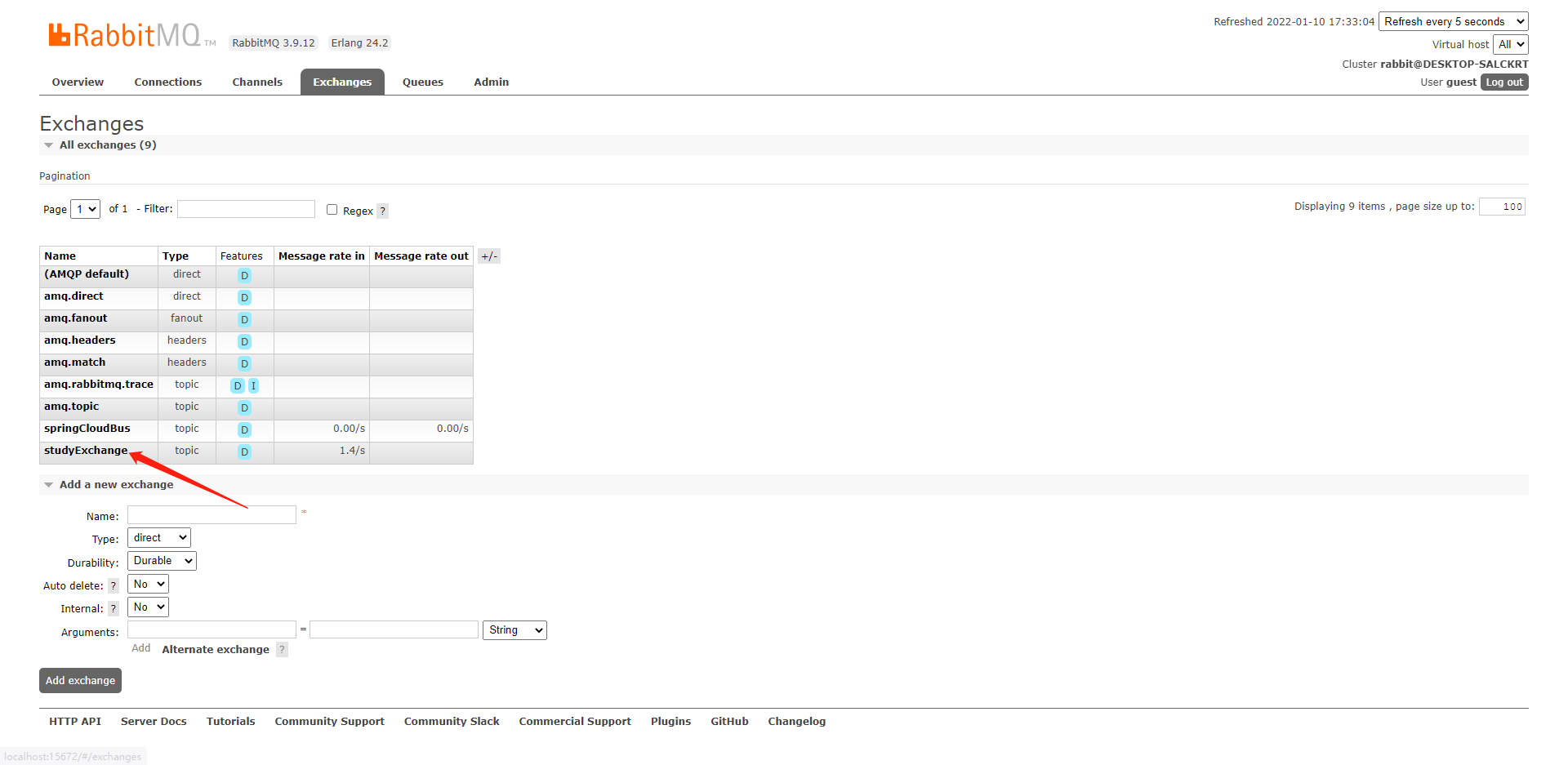Screen dimensions: 1568x765
Task: Focus the page size field showing 100
Action: (x=1502, y=207)
